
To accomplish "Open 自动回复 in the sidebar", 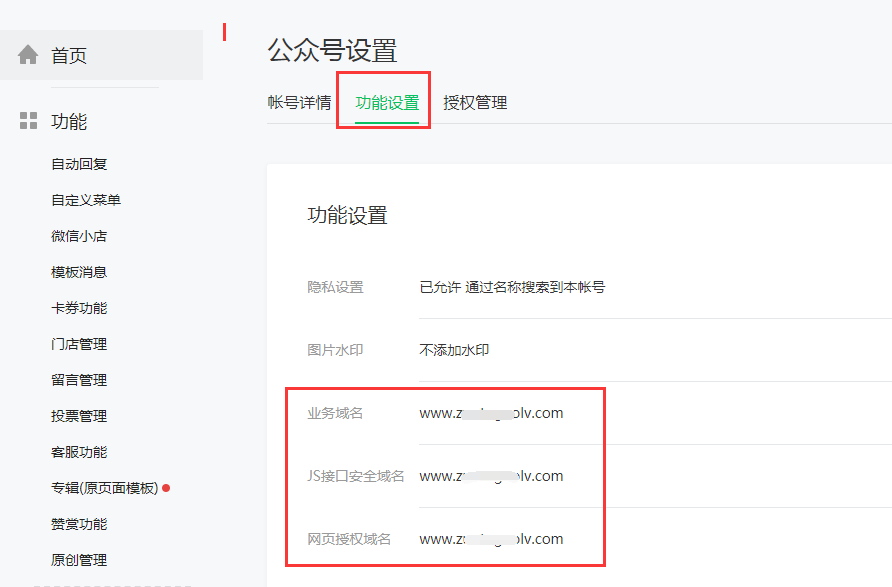I will click(79, 164).
